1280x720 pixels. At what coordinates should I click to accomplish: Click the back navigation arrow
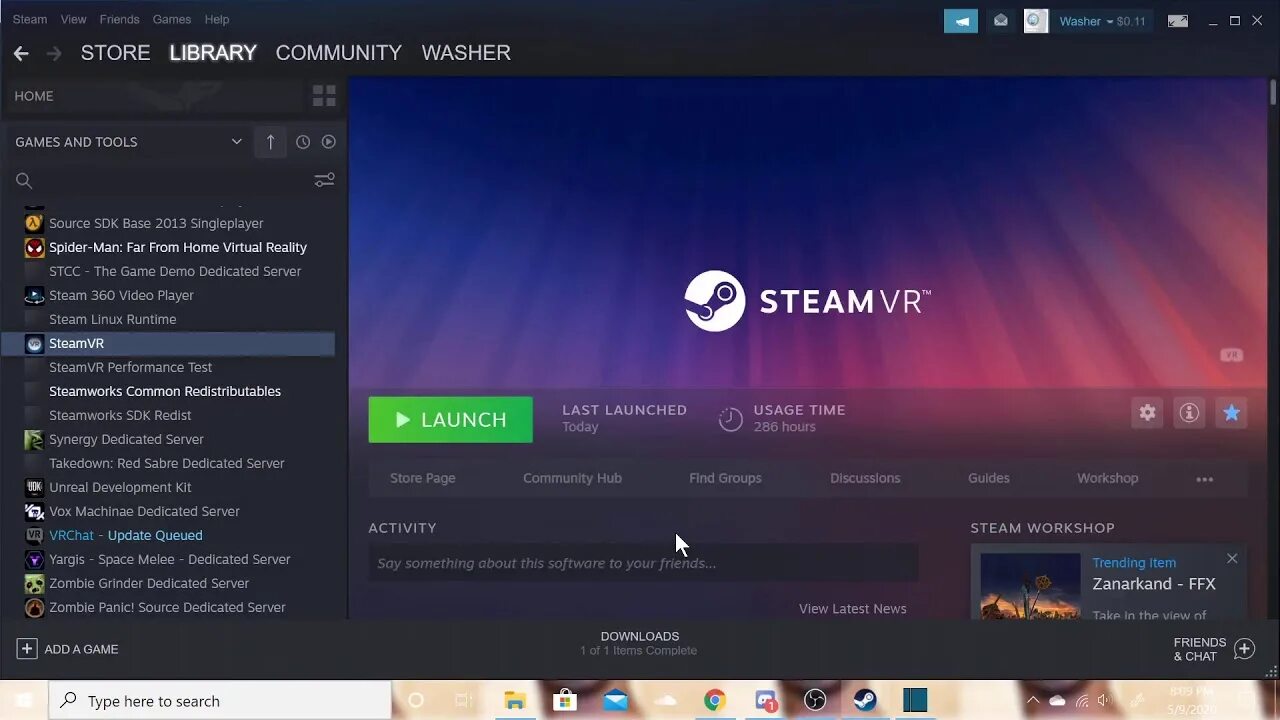21,53
